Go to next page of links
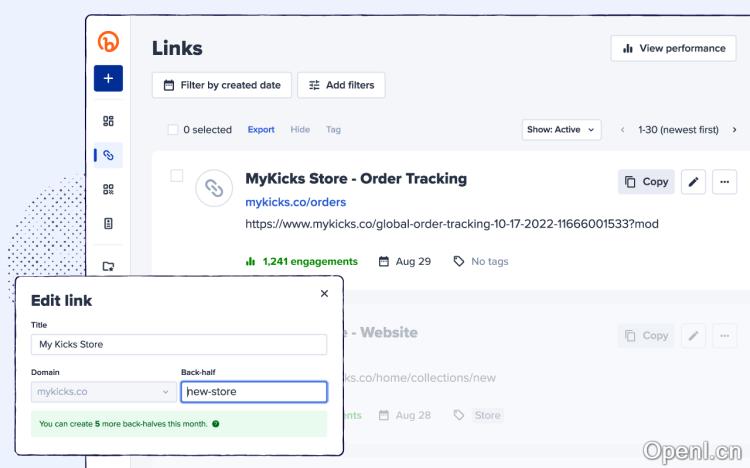Viewport: 750px width, 468px height. click(x=735, y=130)
